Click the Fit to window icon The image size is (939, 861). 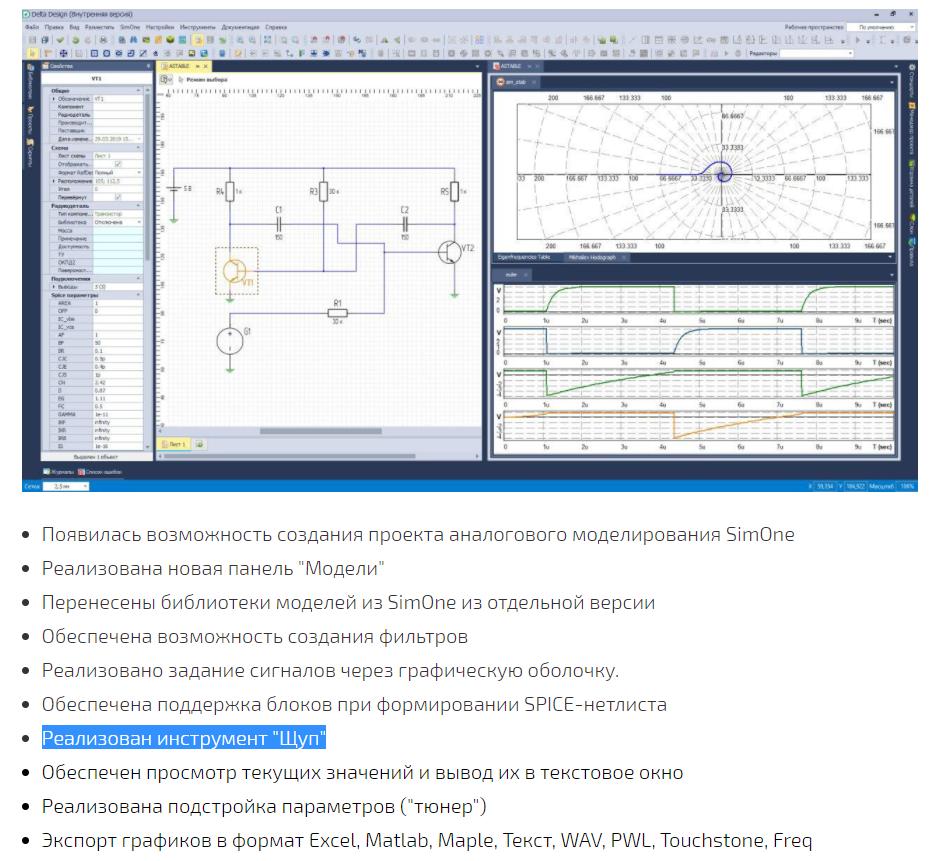click(268, 40)
